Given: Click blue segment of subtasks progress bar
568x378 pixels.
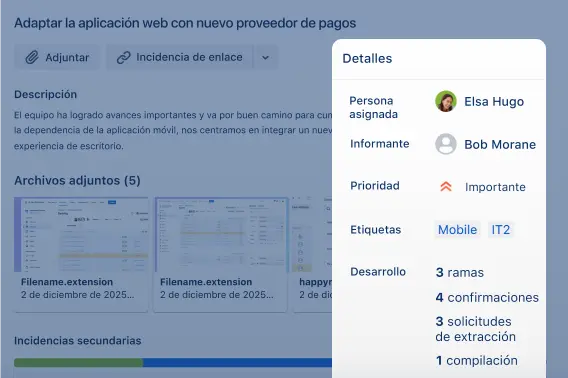Looking at the screenshot, I should point(237,362).
